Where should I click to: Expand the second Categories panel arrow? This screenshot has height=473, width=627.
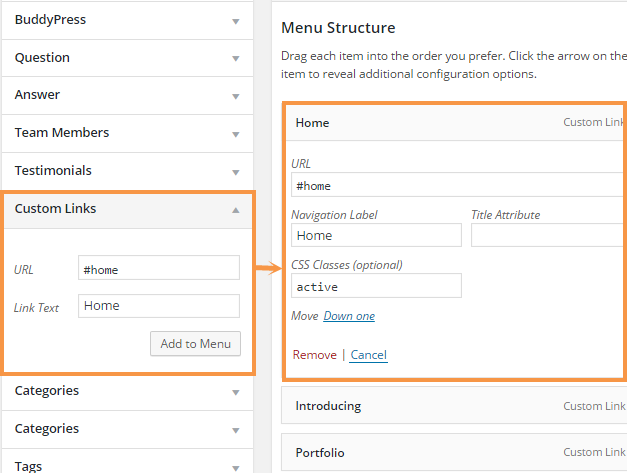tap(236, 430)
